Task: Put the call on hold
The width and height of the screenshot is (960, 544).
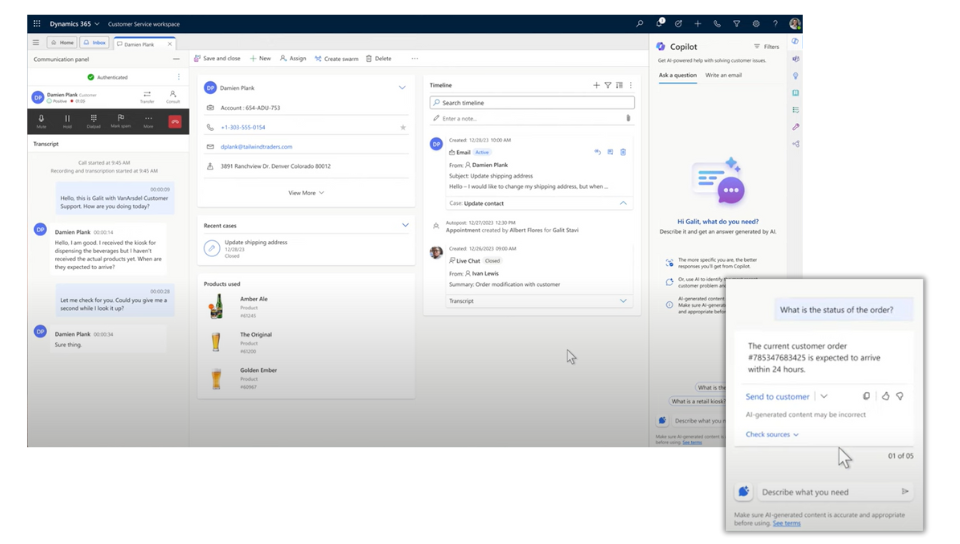Action: 67,120
